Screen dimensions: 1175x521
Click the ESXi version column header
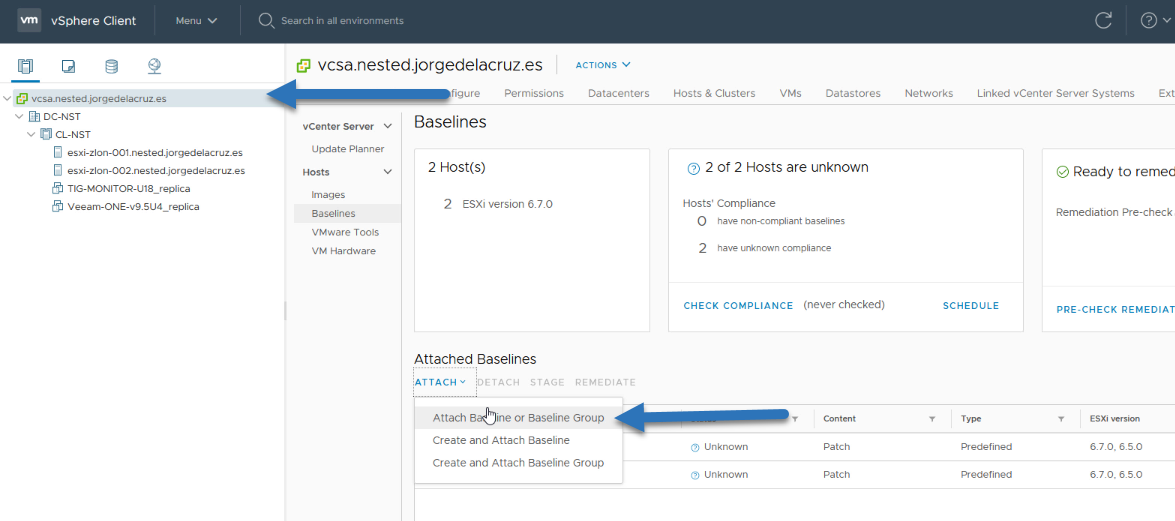pos(1114,419)
